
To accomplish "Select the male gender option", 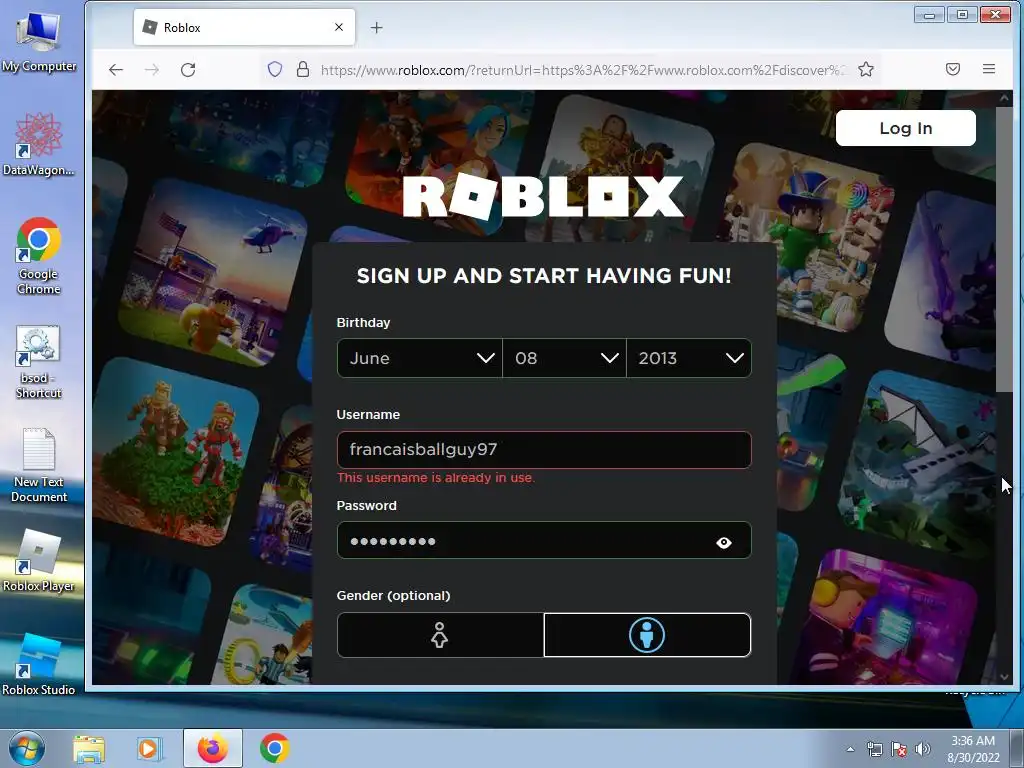I will click(647, 635).
